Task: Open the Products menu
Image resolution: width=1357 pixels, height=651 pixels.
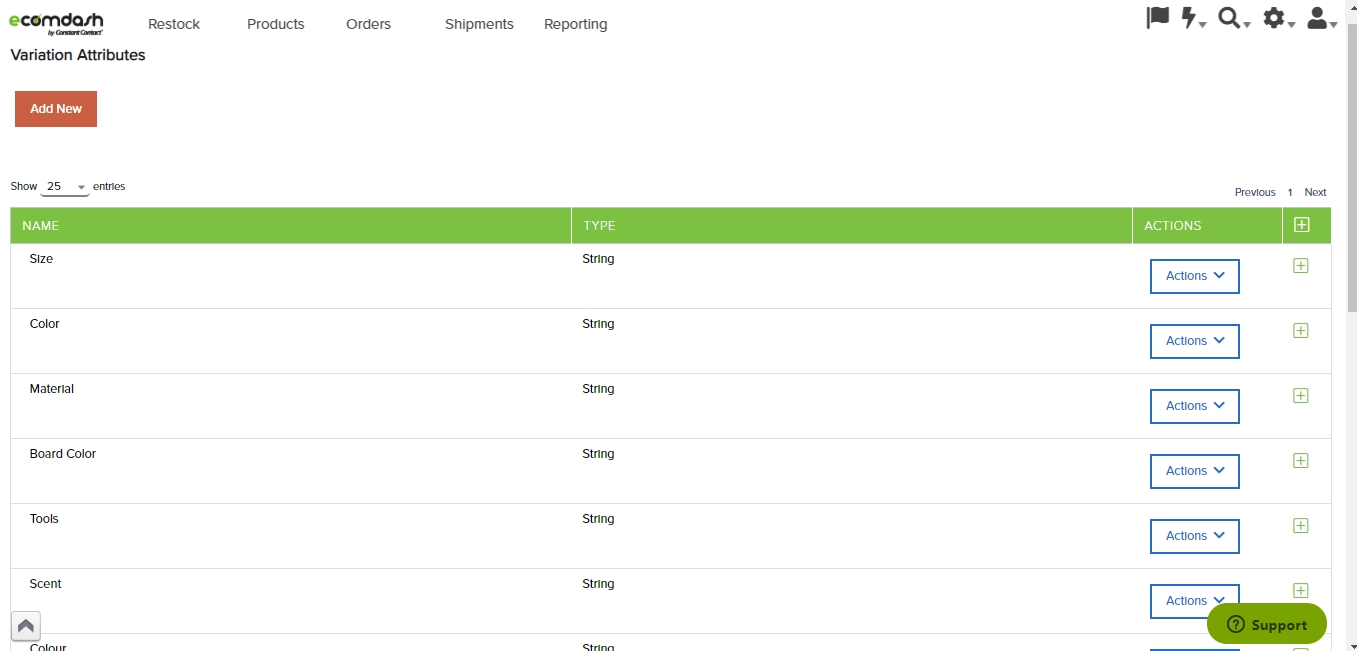Action: click(275, 24)
